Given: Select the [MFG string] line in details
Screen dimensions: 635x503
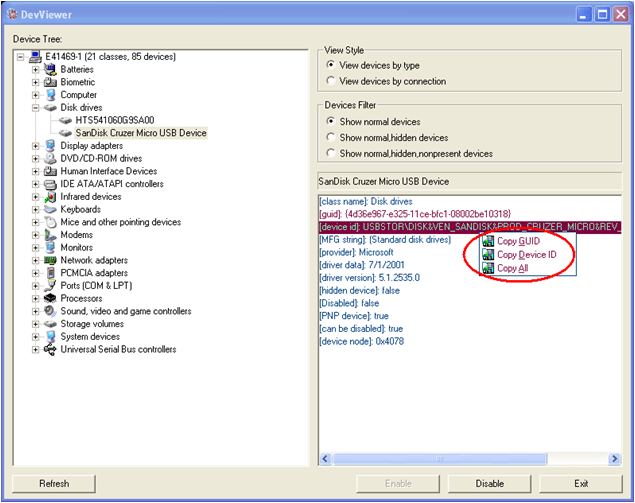Looking at the screenshot, I should [x=385, y=240].
